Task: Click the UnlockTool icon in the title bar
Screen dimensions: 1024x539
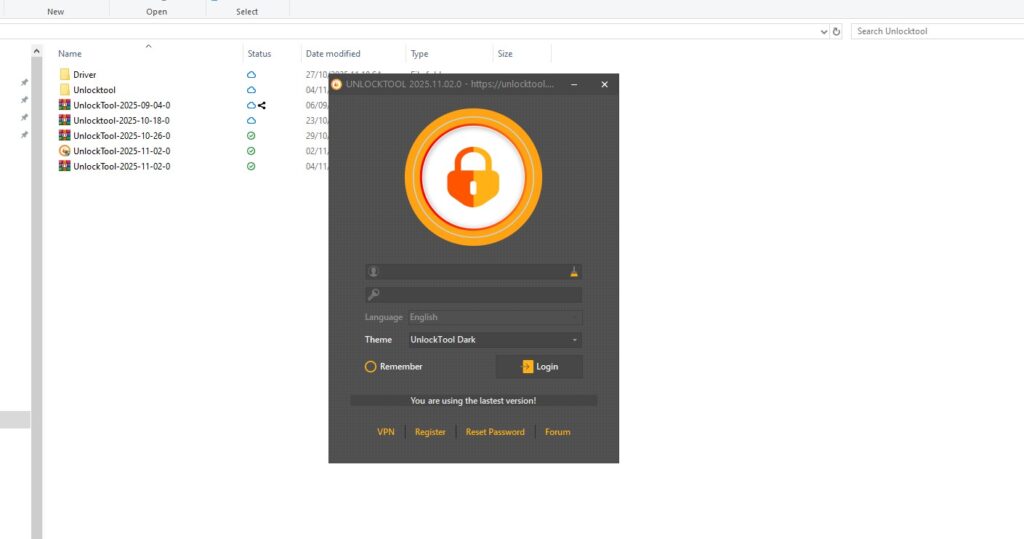Action: [337, 85]
